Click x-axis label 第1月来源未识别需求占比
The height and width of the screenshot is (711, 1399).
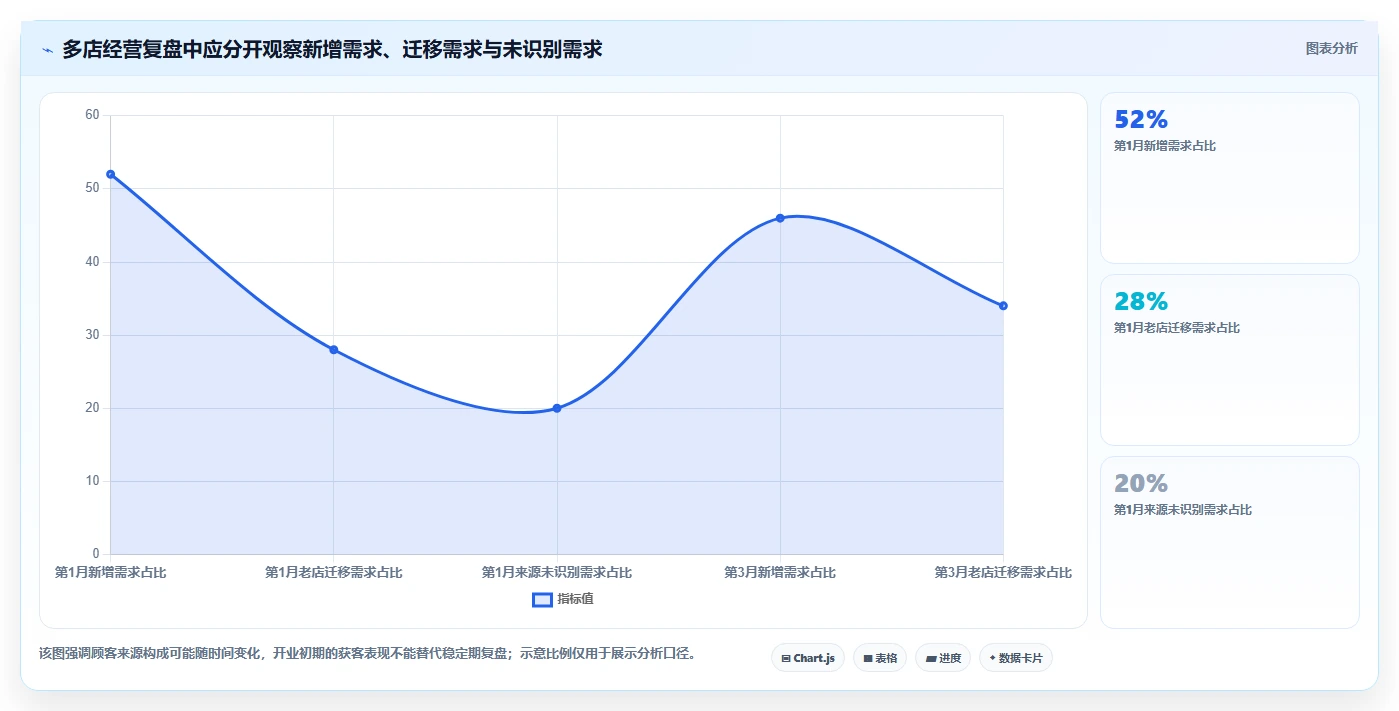click(x=557, y=573)
